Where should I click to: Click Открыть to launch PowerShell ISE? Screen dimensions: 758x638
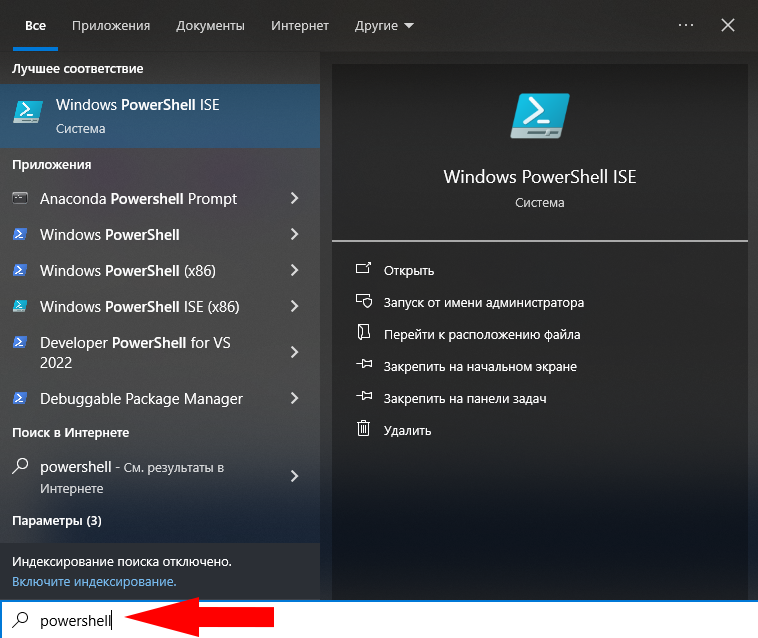[x=409, y=270]
